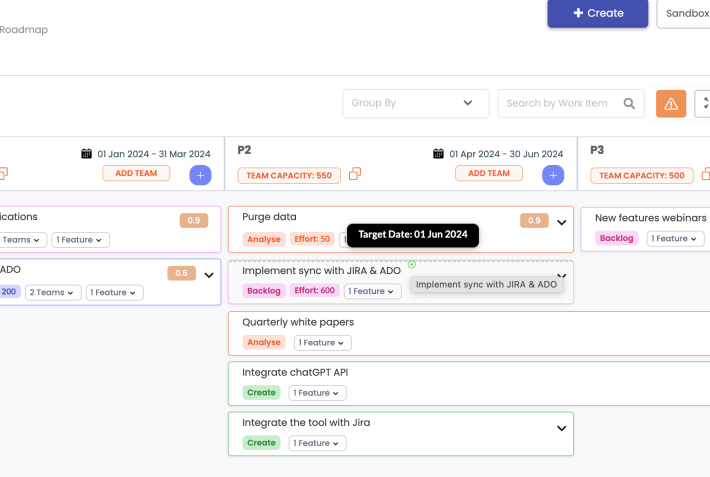Click calendar icon next to 01 Apr 2024 date
Screen dimensions: 710x477
pyautogui.click(x=438, y=154)
